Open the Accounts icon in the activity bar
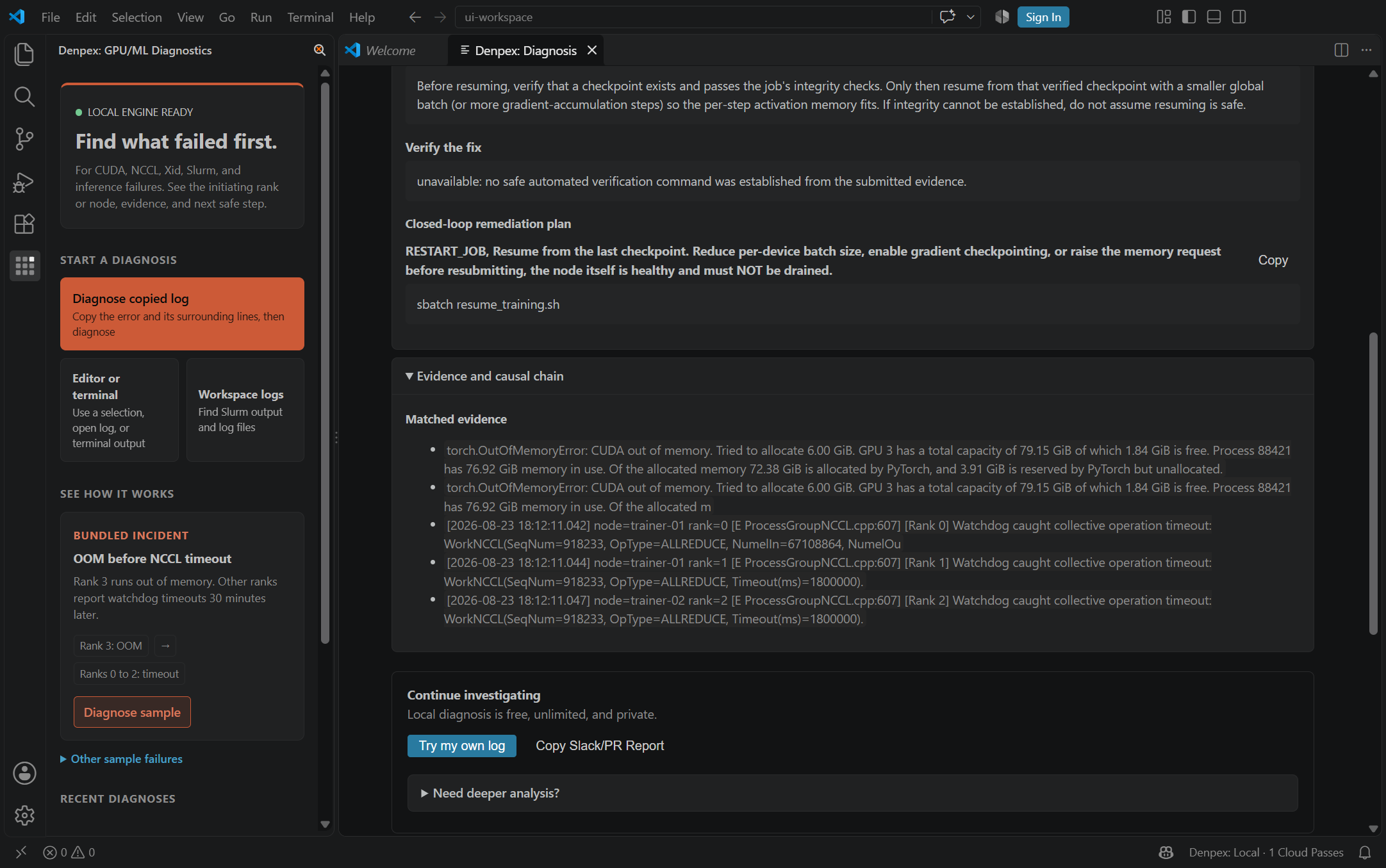Image resolution: width=1386 pixels, height=868 pixels. (24, 773)
